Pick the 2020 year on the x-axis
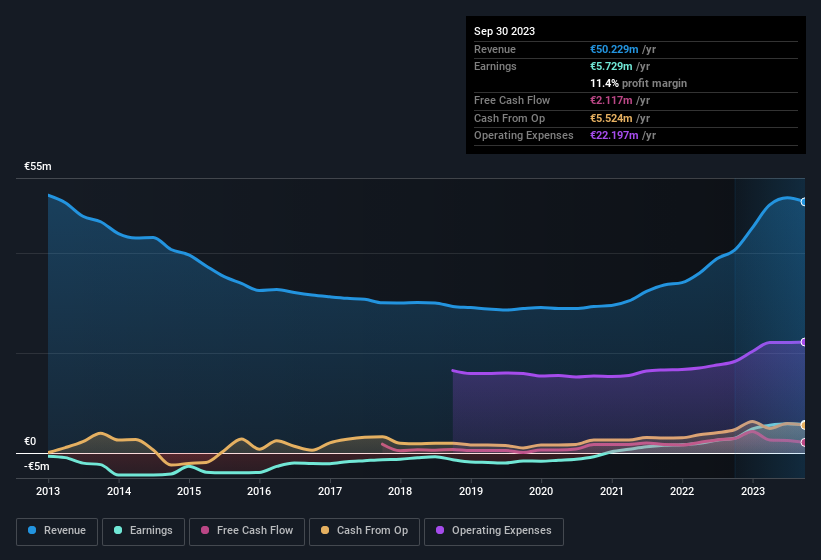Image resolution: width=821 pixels, height=560 pixels. point(541,491)
